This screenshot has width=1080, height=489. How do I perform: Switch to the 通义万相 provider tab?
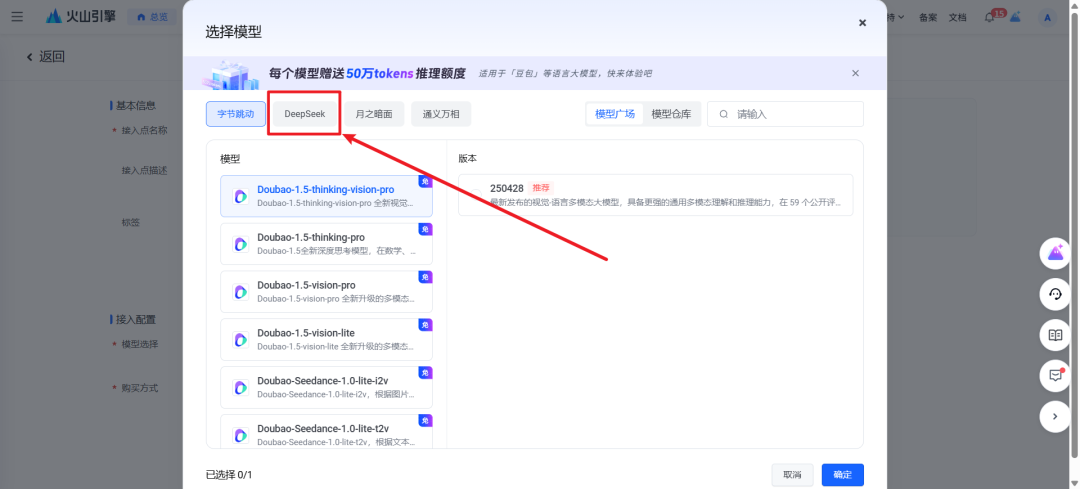[x=441, y=114]
